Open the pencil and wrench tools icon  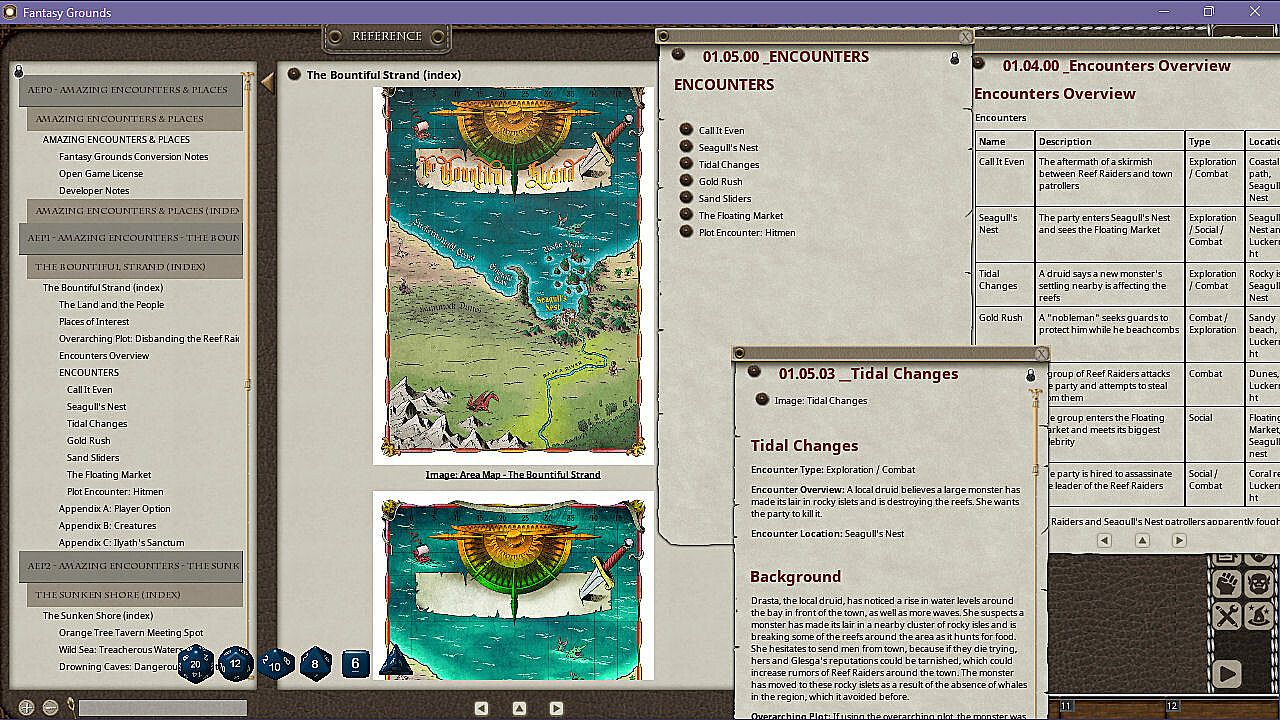pyautogui.click(x=1227, y=615)
